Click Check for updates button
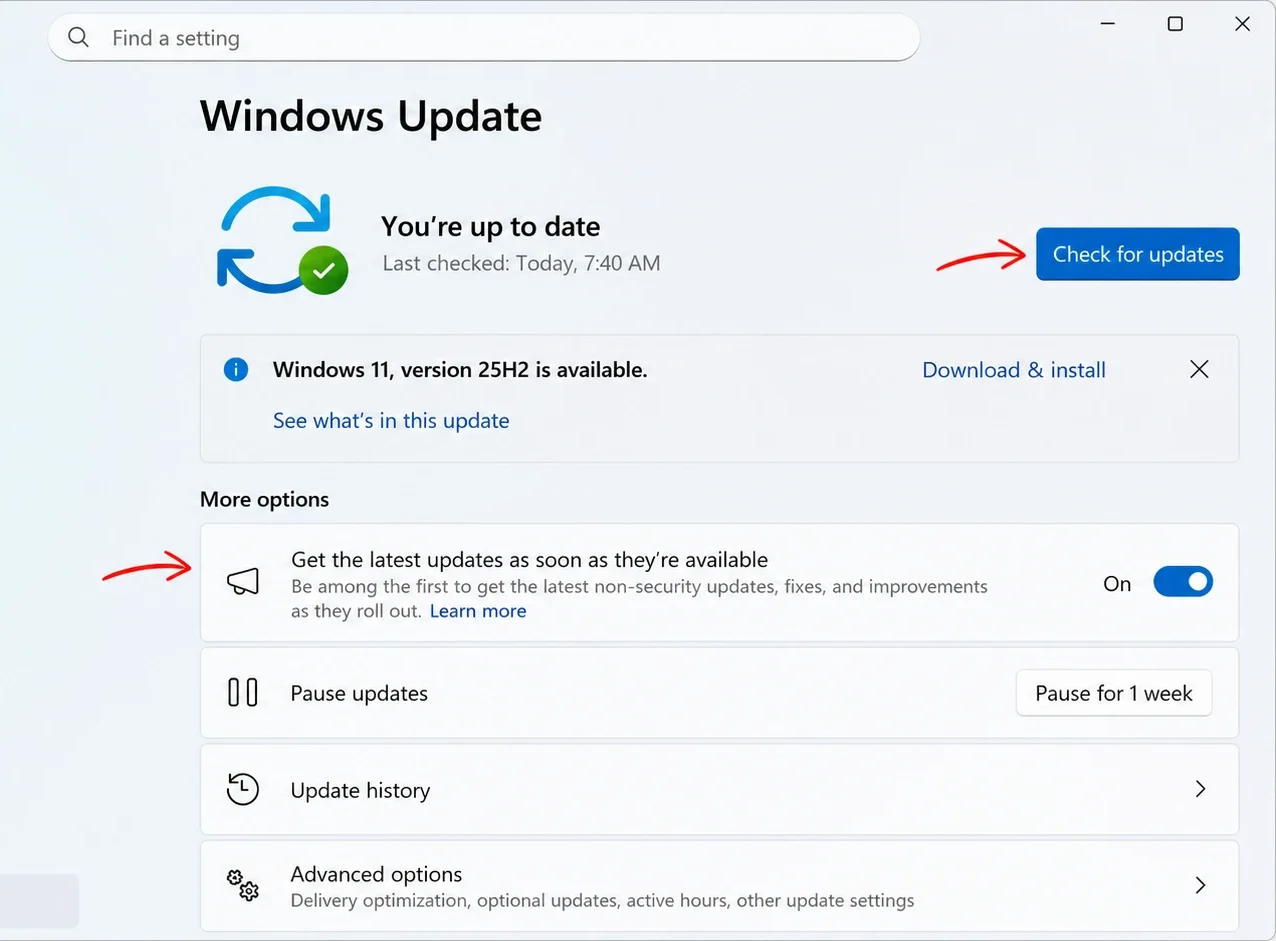1276x941 pixels. tap(1138, 254)
